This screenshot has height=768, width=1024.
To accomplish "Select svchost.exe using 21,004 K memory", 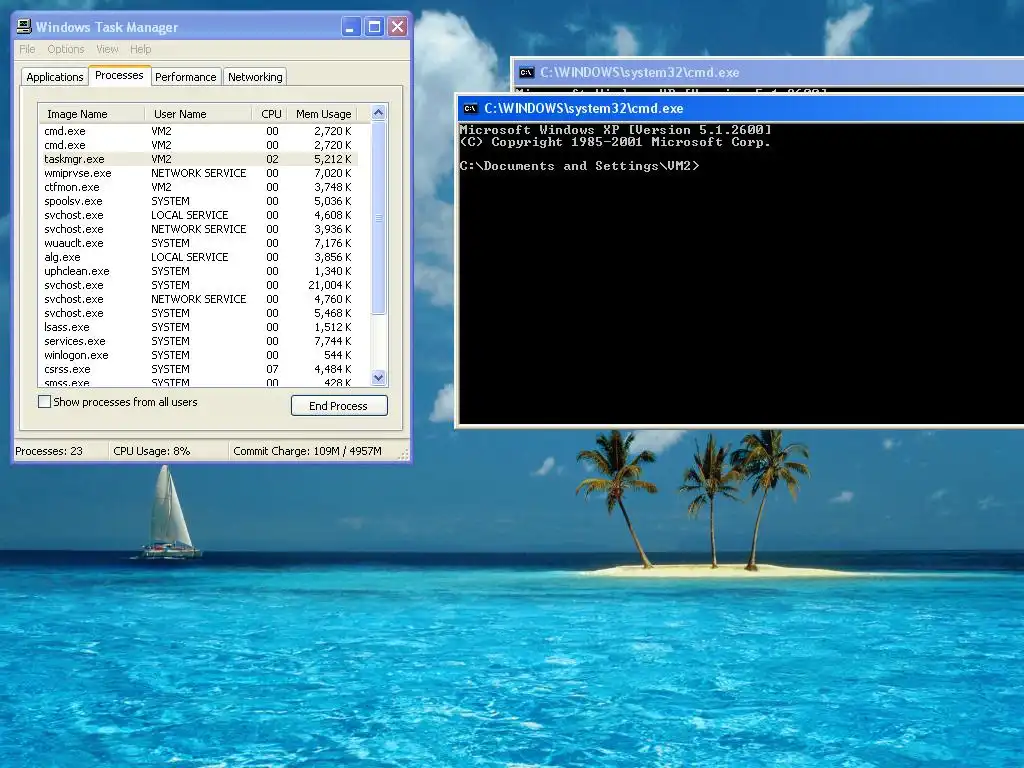I will 199,285.
